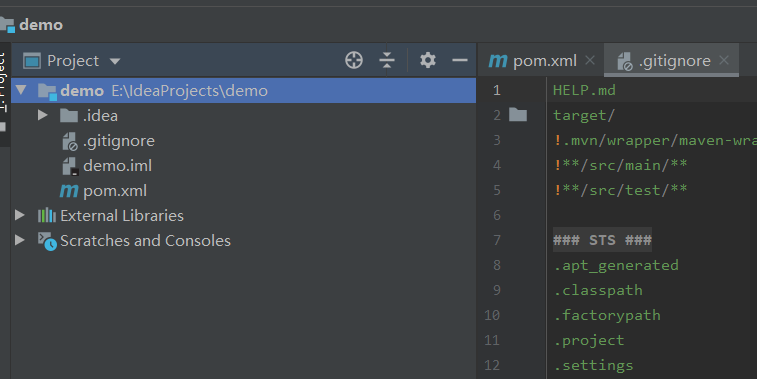Click the !**/src/main/** line
The image size is (757, 379).
(621, 165)
